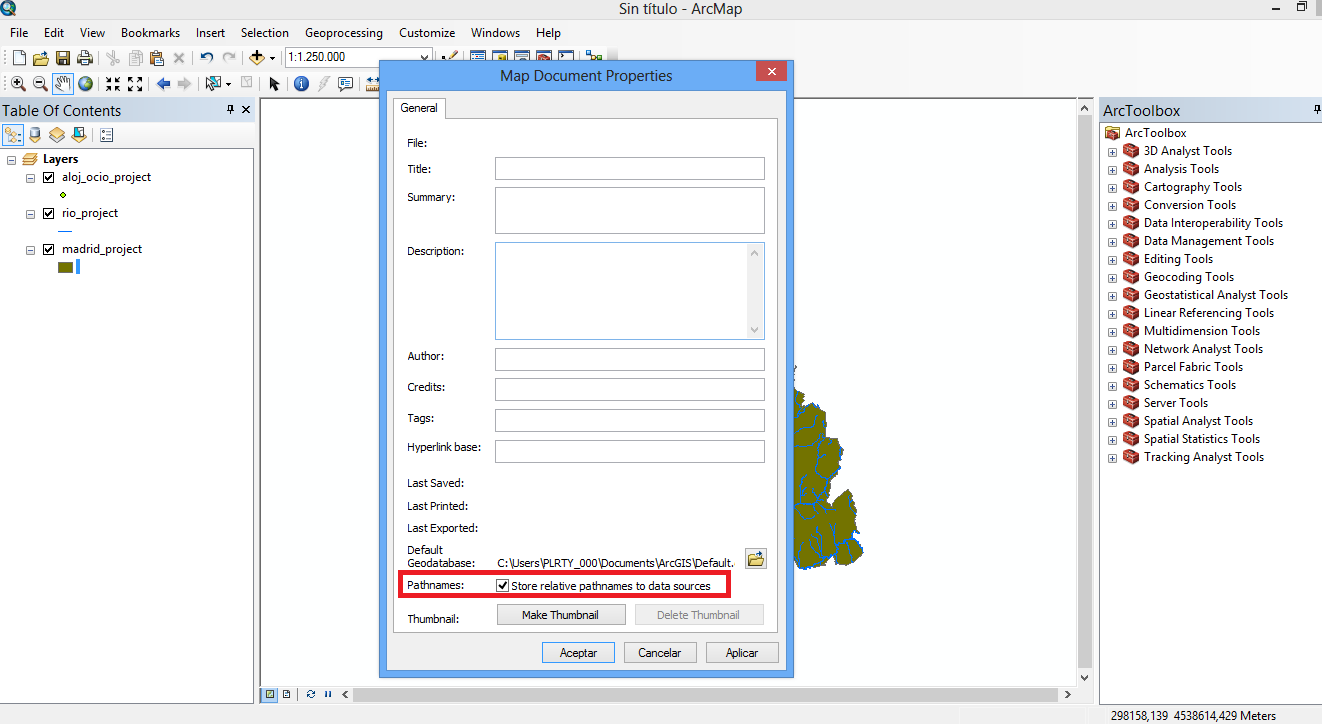Screen dimensions: 1322x724
Task: Click the Aceptar button
Action: click(578, 652)
